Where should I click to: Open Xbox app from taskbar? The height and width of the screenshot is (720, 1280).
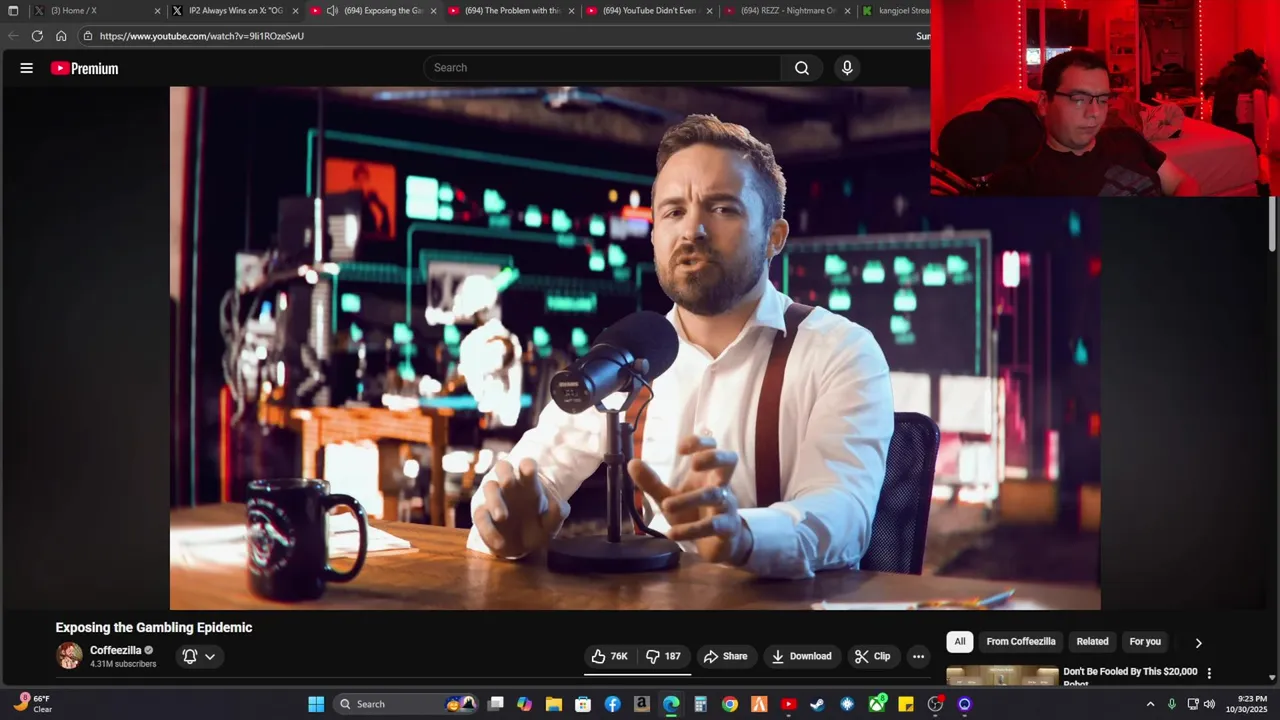click(x=877, y=704)
